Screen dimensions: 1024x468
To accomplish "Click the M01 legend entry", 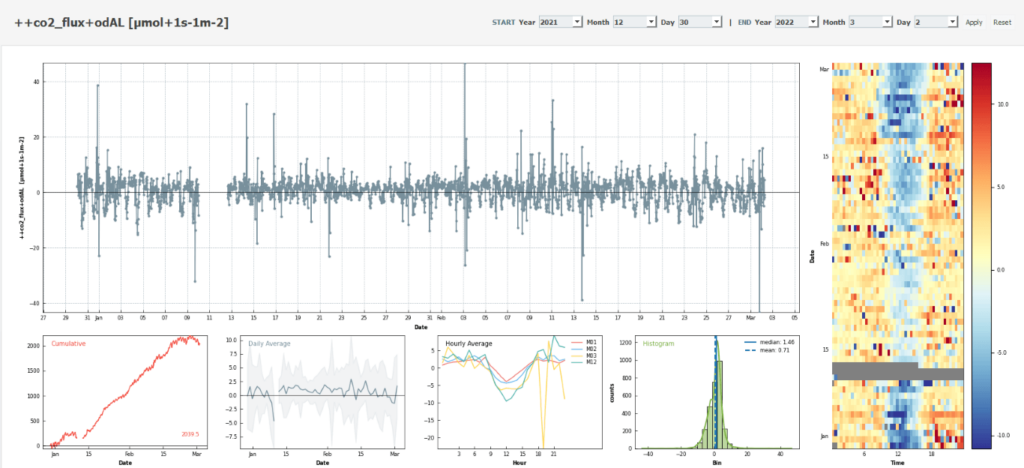I will click(584, 342).
